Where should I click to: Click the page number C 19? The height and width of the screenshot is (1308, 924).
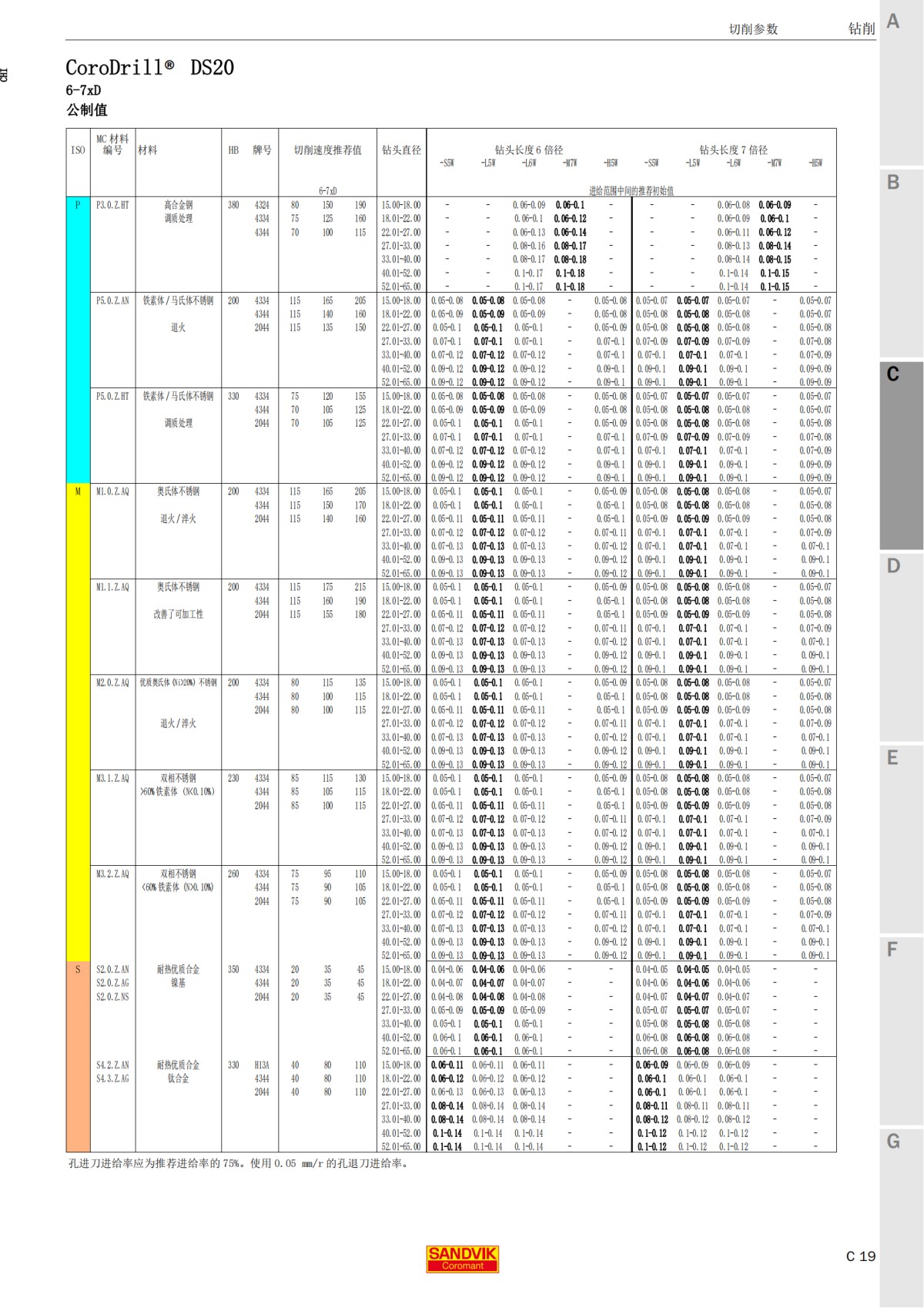pos(861,1256)
